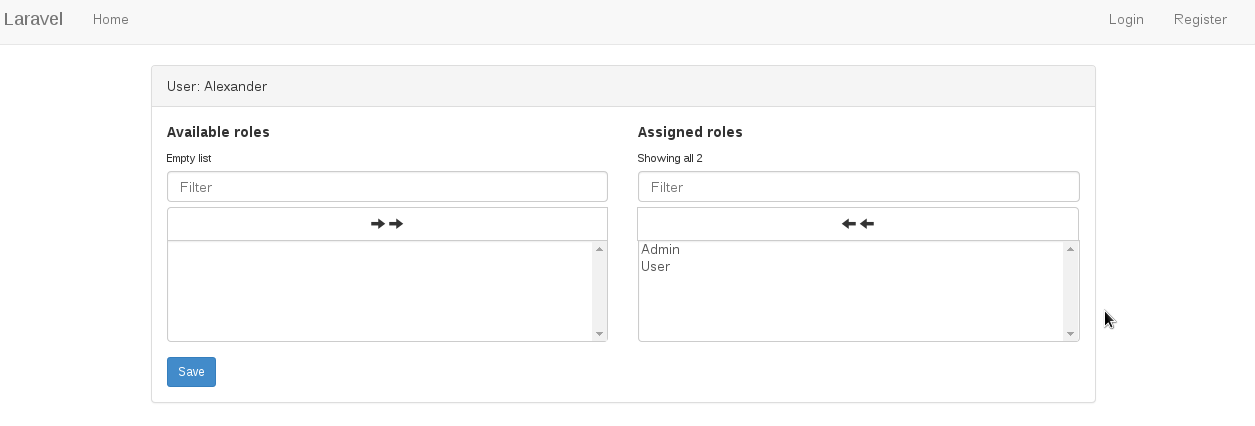Image resolution: width=1255 pixels, height=426 pixels.
Task: Click the 'Showing all 2' info label
Action: click(x=670, y=158)
